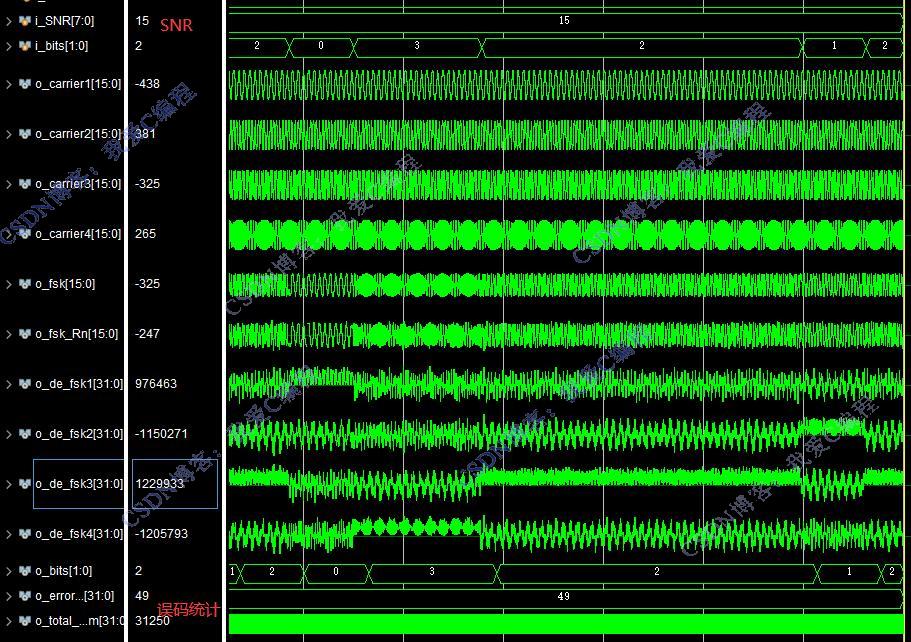The image size is (911, 642).
Task: Select the o_error signal name
Action: [74, 596]
